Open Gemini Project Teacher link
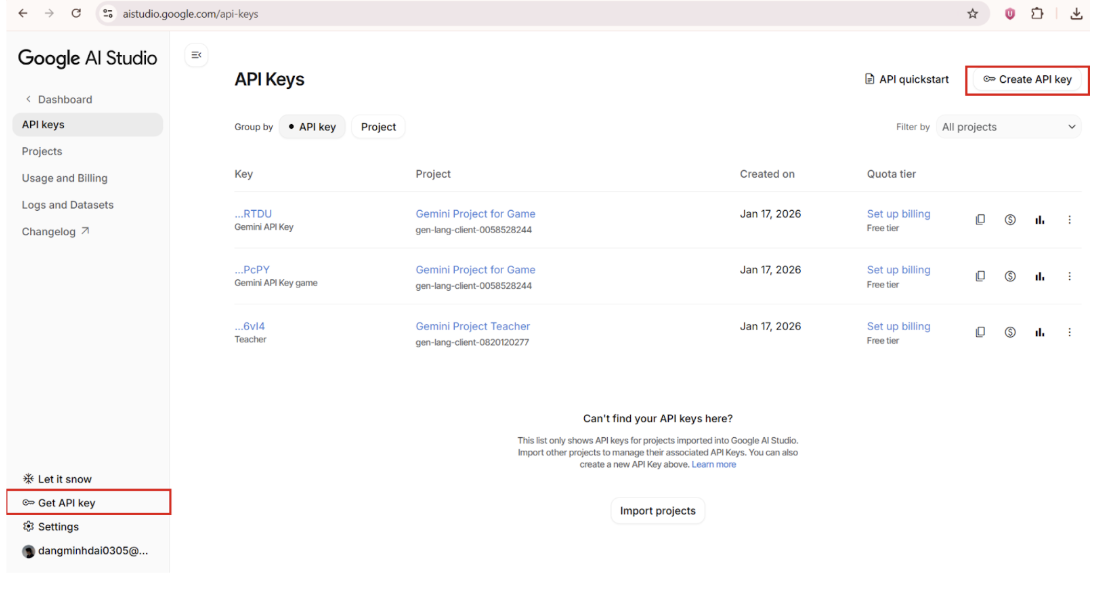The image size is (1110, 590). (x=472, y=326)
